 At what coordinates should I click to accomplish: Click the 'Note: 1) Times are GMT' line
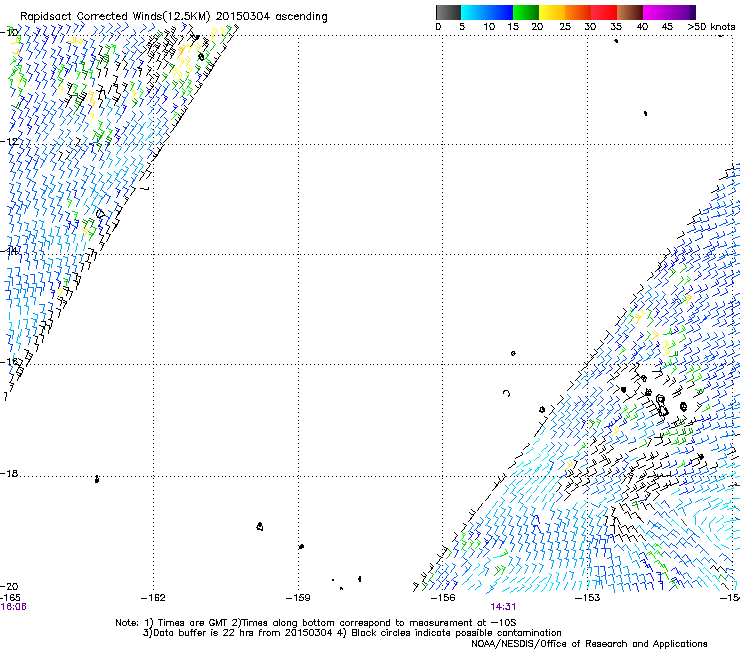[x=315, y=623]
